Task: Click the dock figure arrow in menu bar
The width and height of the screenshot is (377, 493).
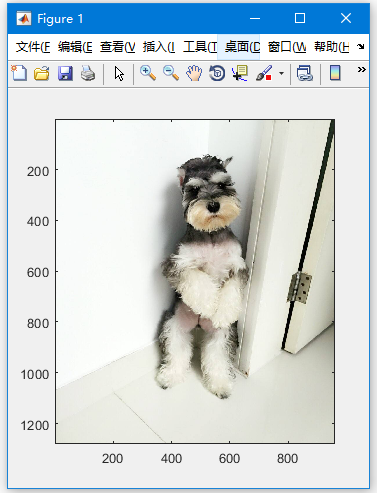Action: coord(361,46)
